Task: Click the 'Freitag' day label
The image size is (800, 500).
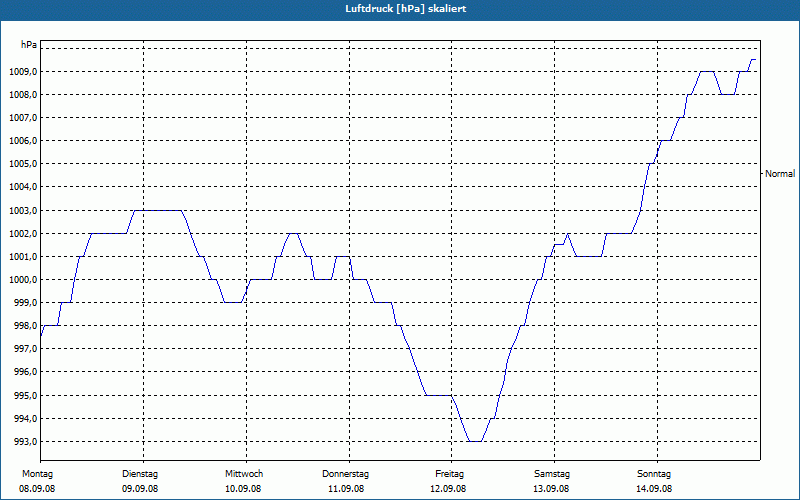Action: pyautogui.click(x=449, y=474)
